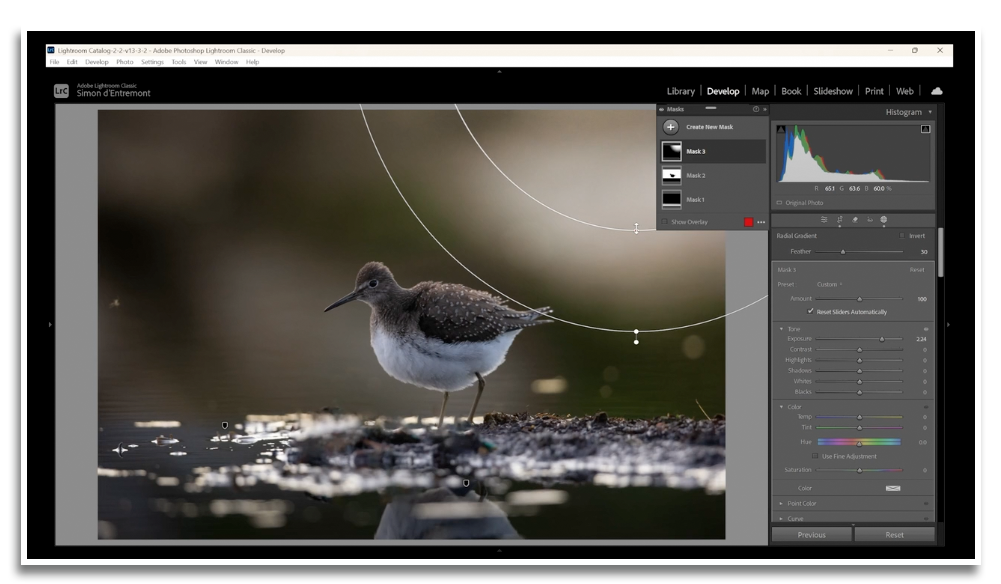Click the Hue rainbow slider
This screenshot has height=584, width=1001.
859,442
